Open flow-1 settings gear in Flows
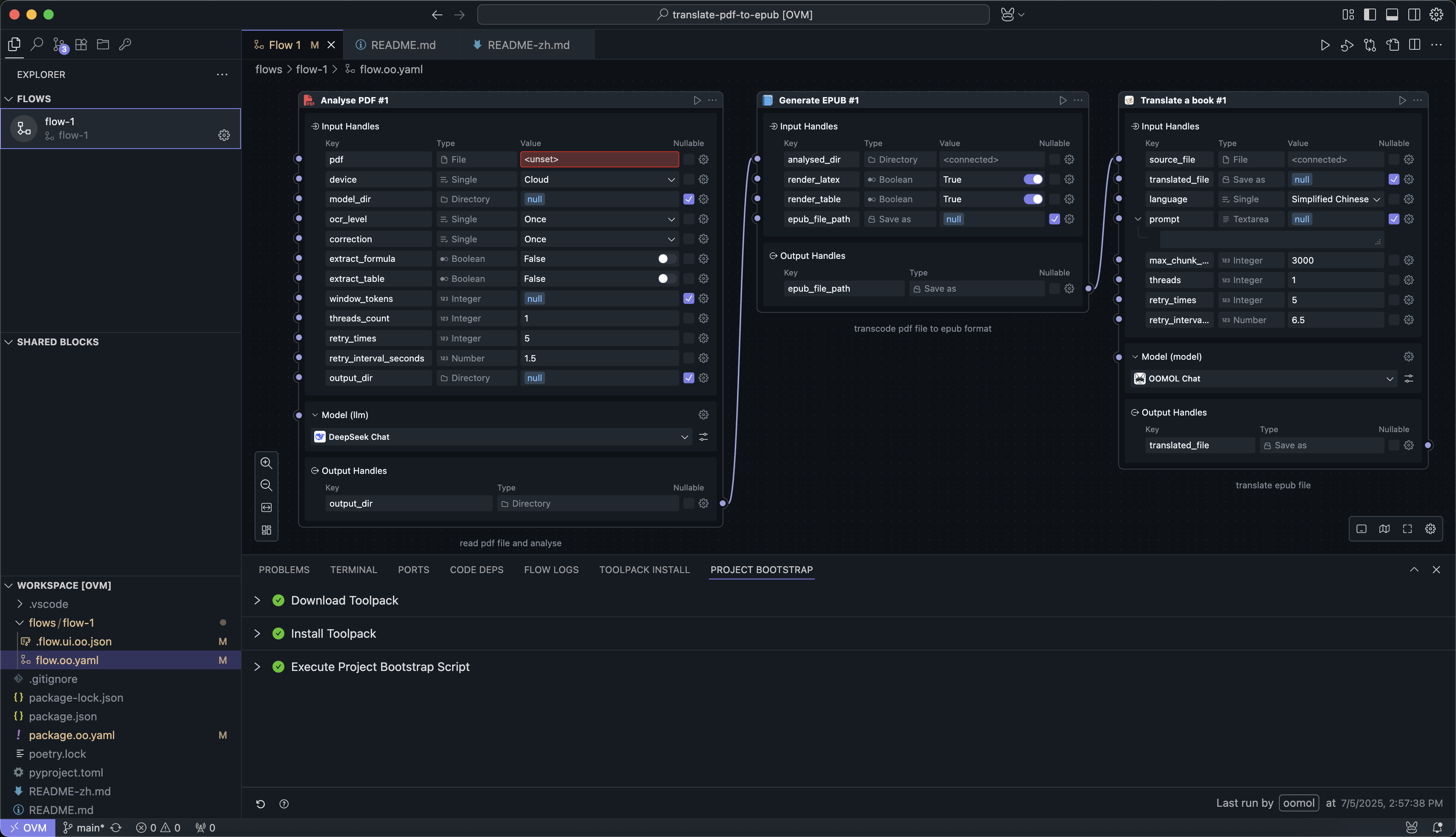 point(224,135)
